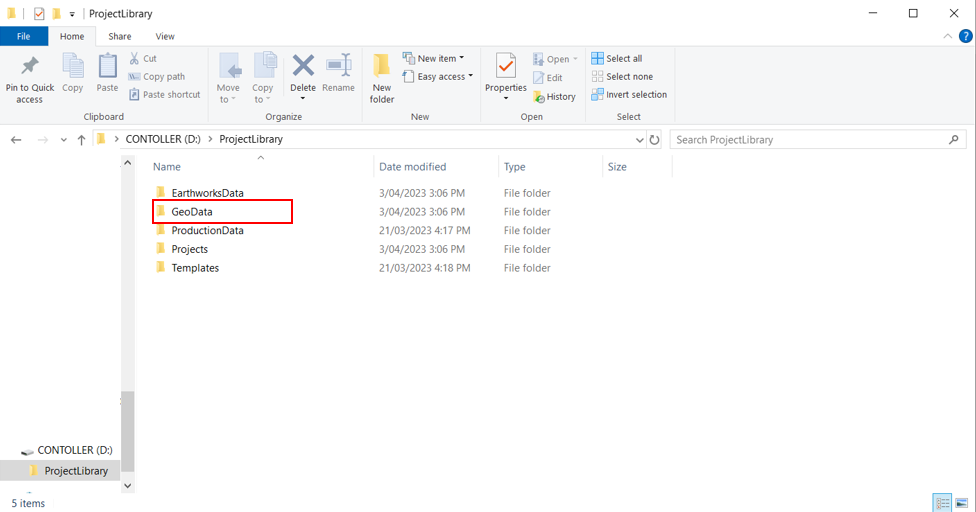The image size is (976, 512).
Task: Click Select all
Action: (616, 58)
